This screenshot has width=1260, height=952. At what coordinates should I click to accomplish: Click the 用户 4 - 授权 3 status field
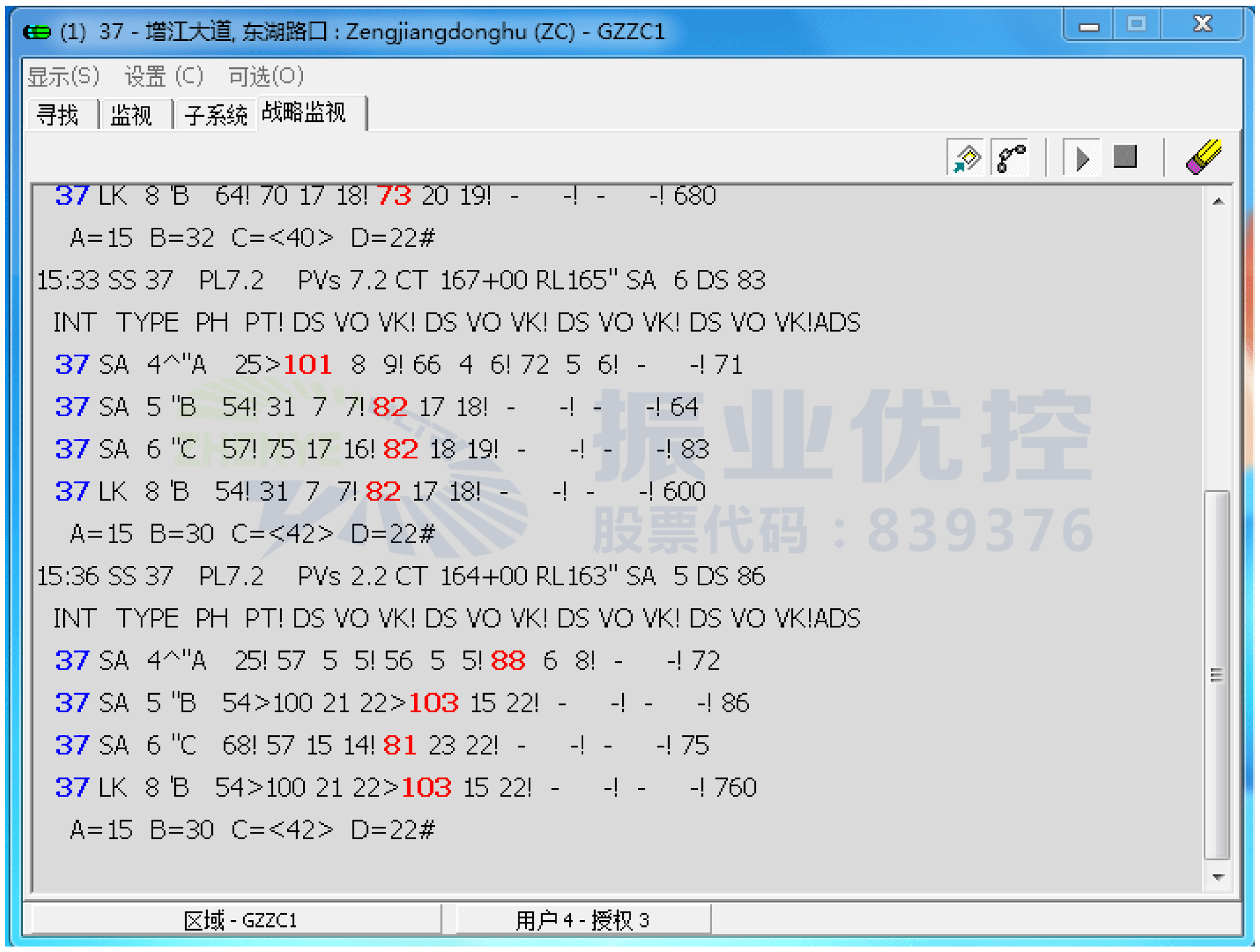coord(584,921)
